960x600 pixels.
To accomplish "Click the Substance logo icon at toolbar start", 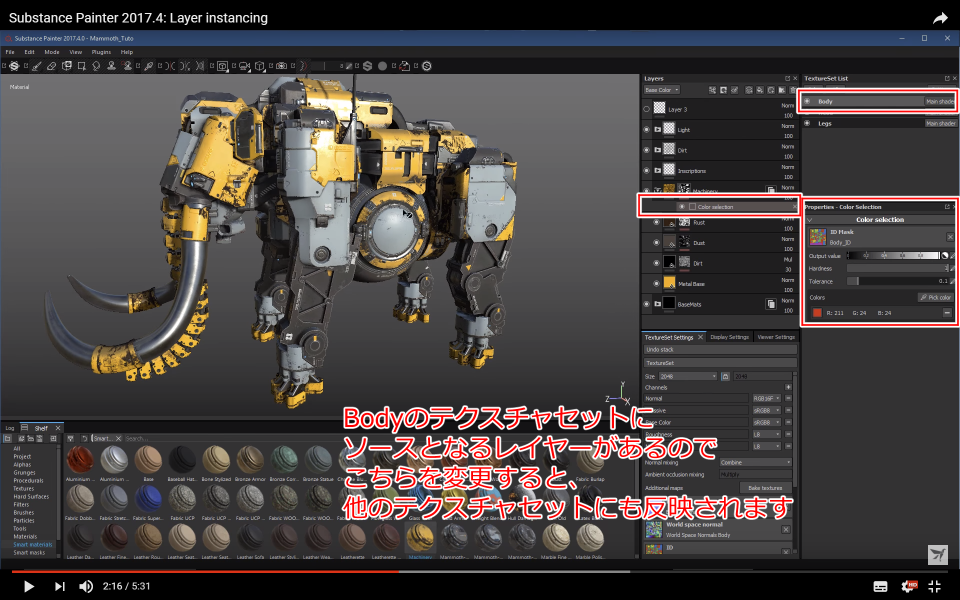I will [14, 66].
